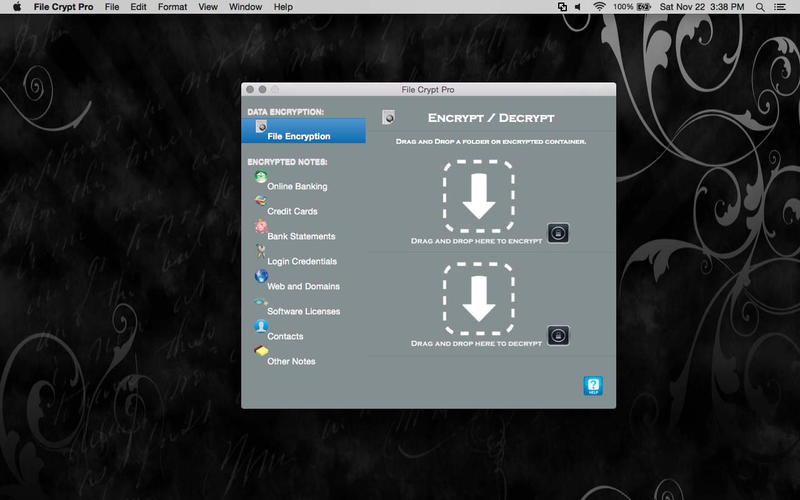
Task: Click the Encrypt / Decrypt heading
Action: click(x=491, y=118)
